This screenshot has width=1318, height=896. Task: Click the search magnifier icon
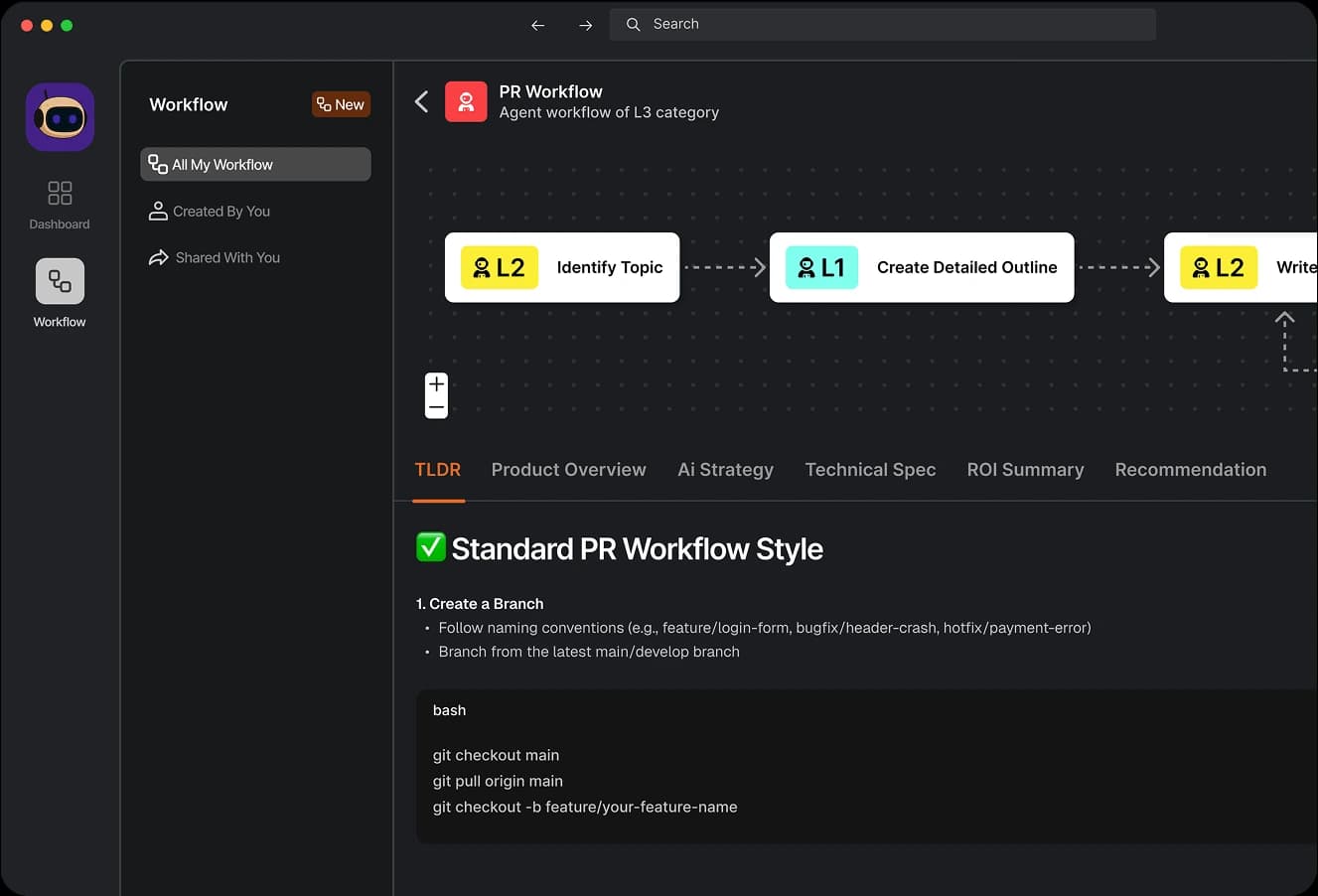tap(633, 24)
